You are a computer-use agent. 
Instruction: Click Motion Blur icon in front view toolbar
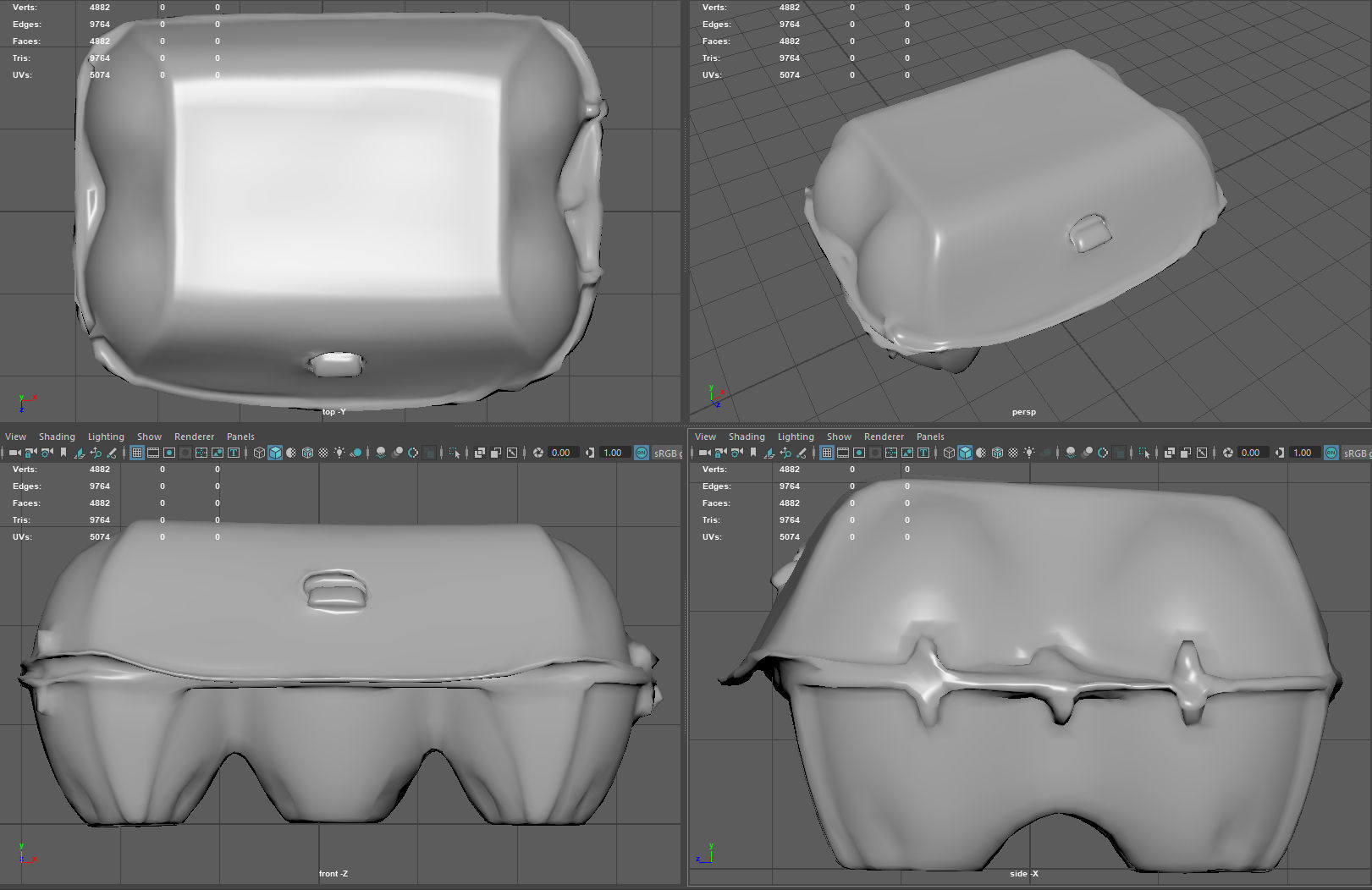point(397,453)
